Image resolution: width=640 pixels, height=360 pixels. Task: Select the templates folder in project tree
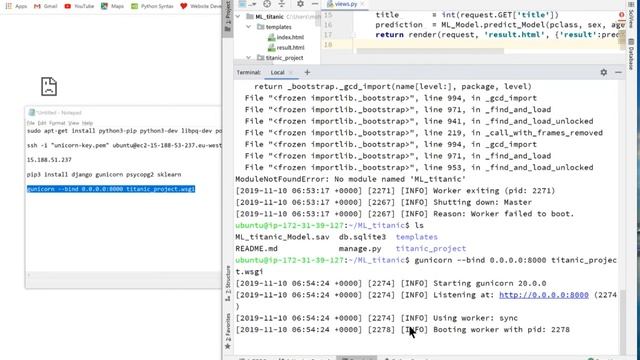[x=278, y=27]
